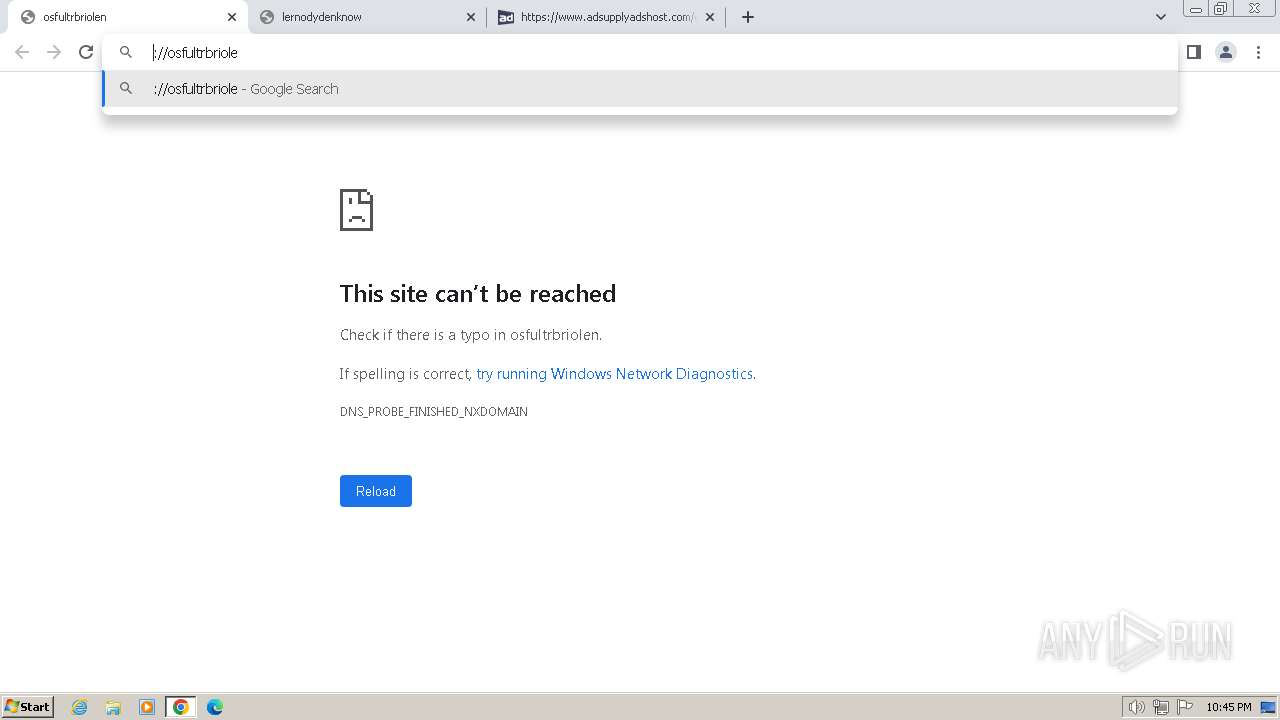Click the Windows Network Diagnostics link
The image size is (1280, 720).
[614, 374]
